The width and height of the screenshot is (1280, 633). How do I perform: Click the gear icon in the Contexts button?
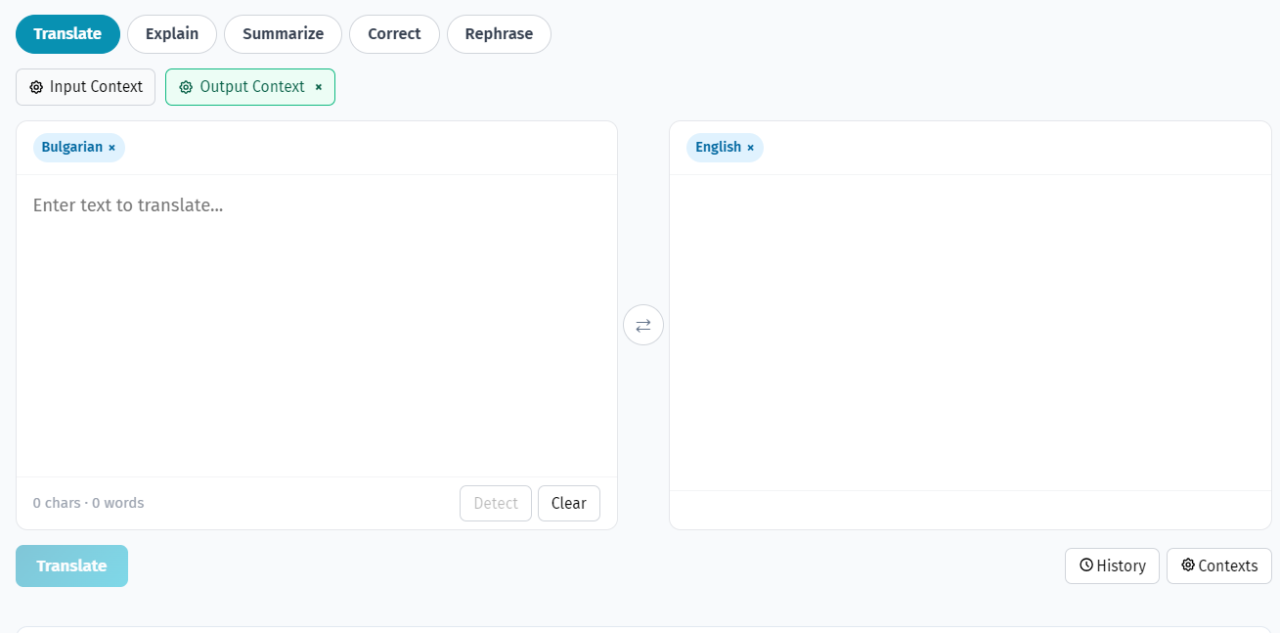point(1187,566)
